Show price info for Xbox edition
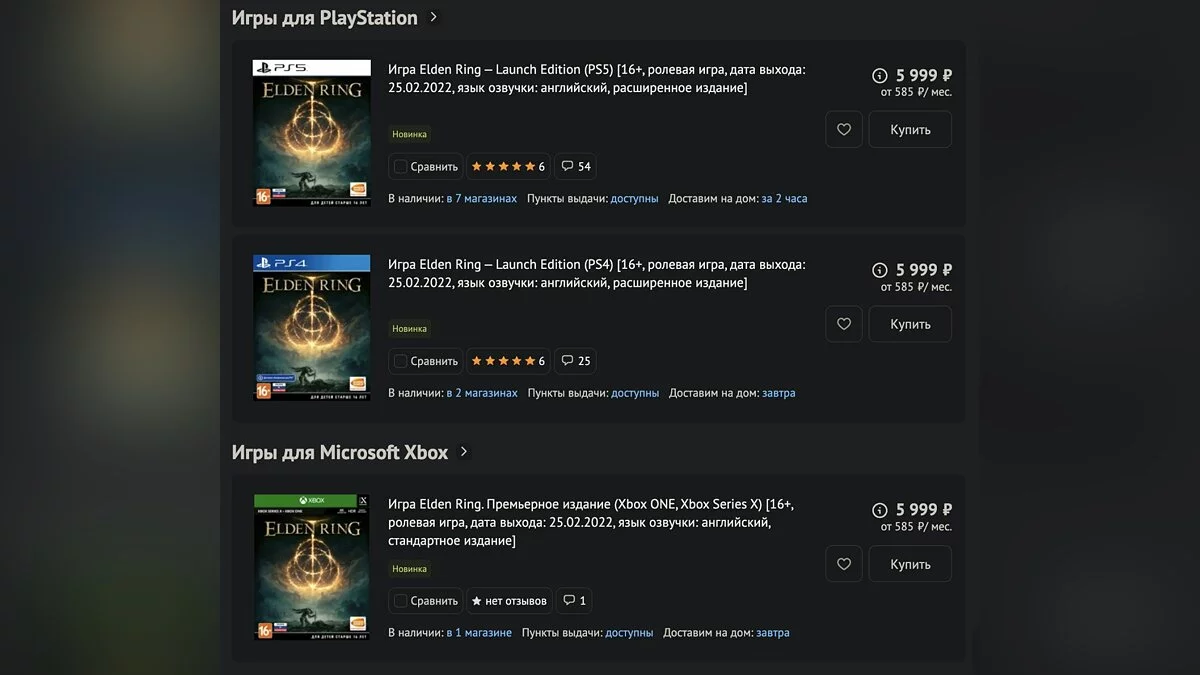The image size is (1200, 675). tap(880, 510)
